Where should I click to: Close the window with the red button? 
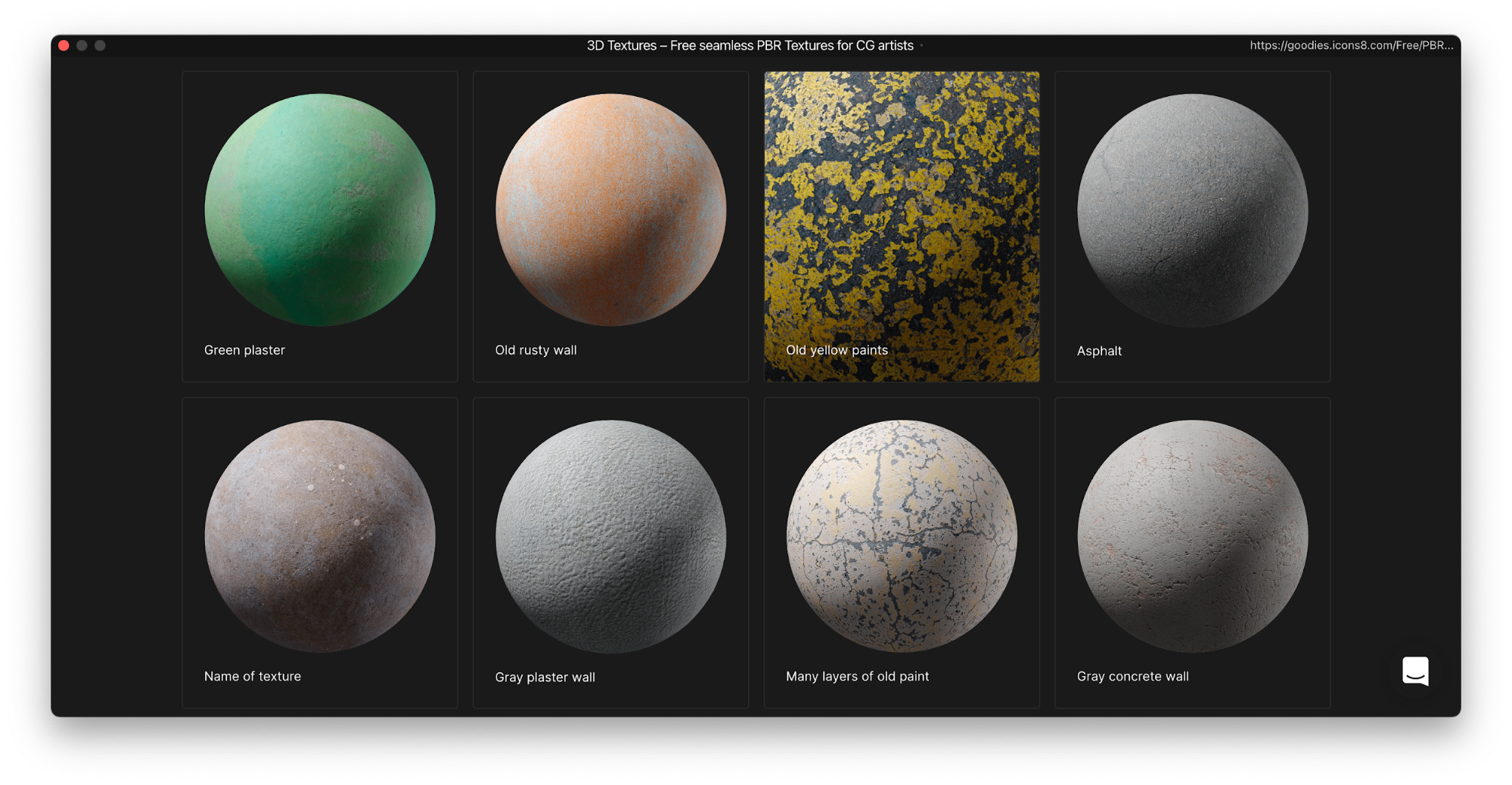click(64, 45)
